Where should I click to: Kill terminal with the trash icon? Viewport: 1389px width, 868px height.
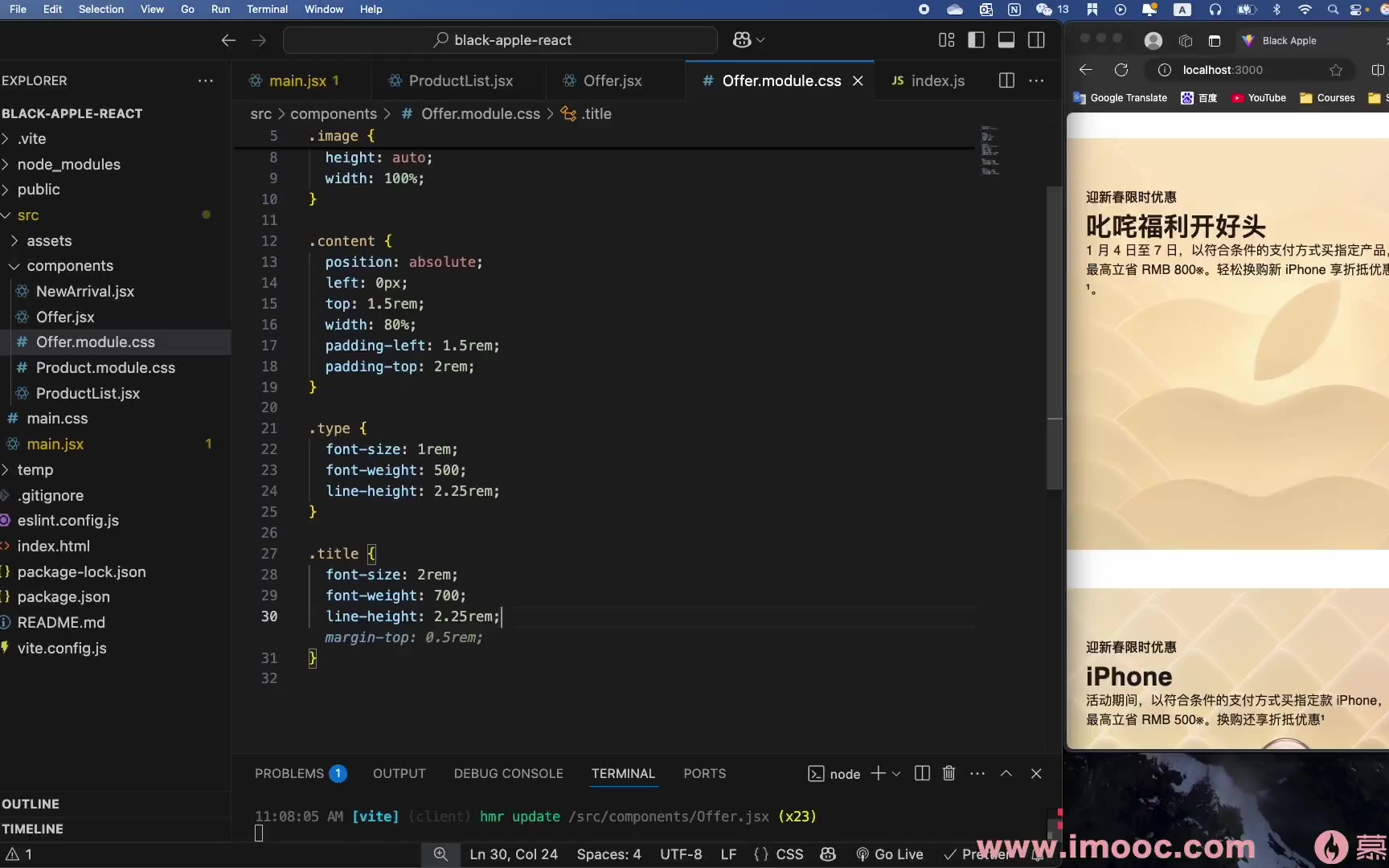(949, 773)
